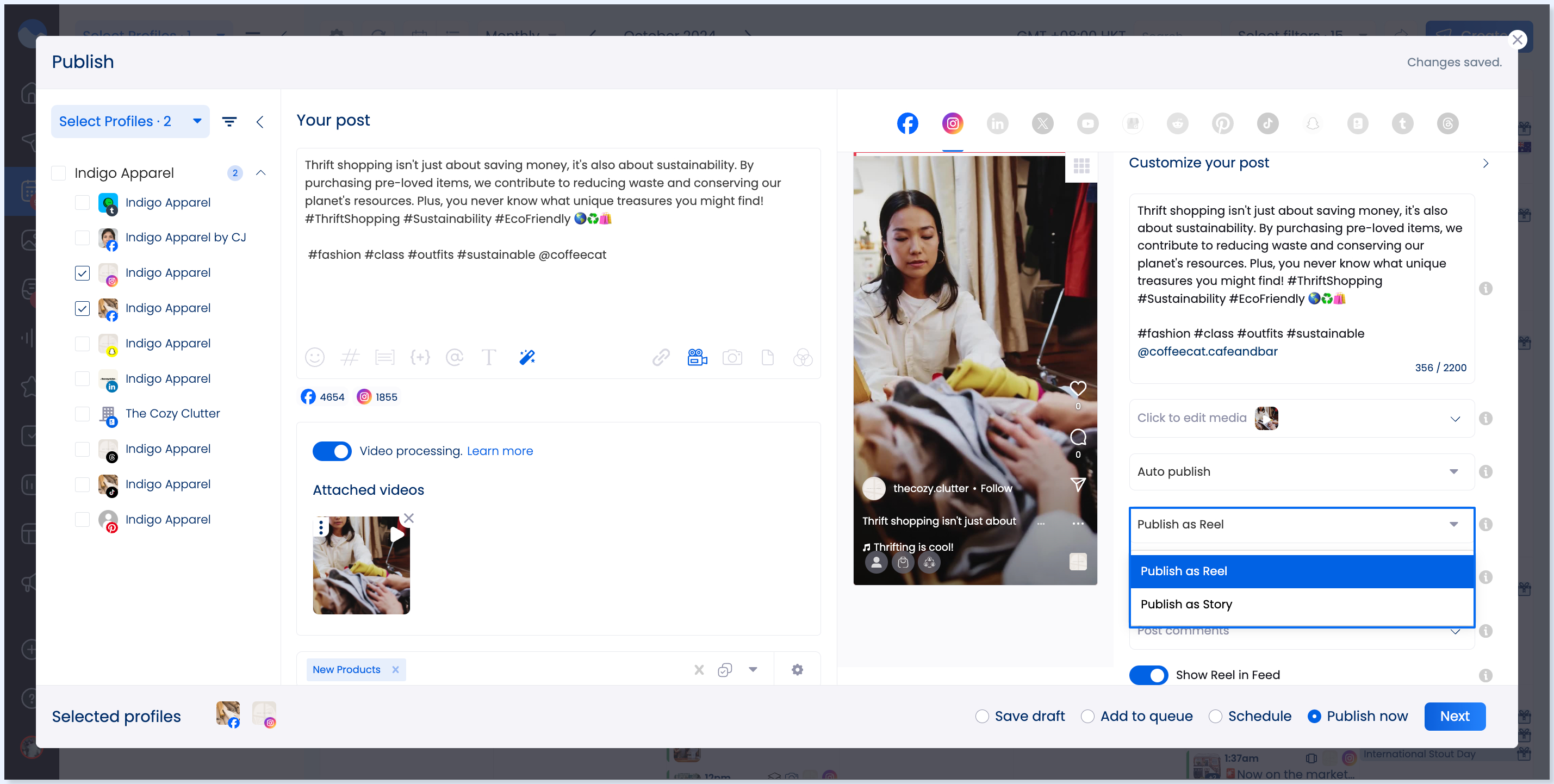The width and height of the screenshot is (1554, 784).
Task: Select the Tumblr network icon
Action: [x=1402, y=123]
